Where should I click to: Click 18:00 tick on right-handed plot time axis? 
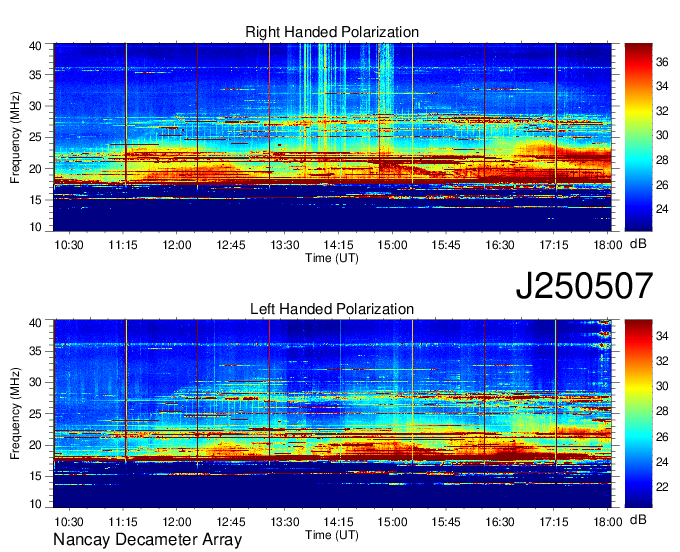point(608,245)
